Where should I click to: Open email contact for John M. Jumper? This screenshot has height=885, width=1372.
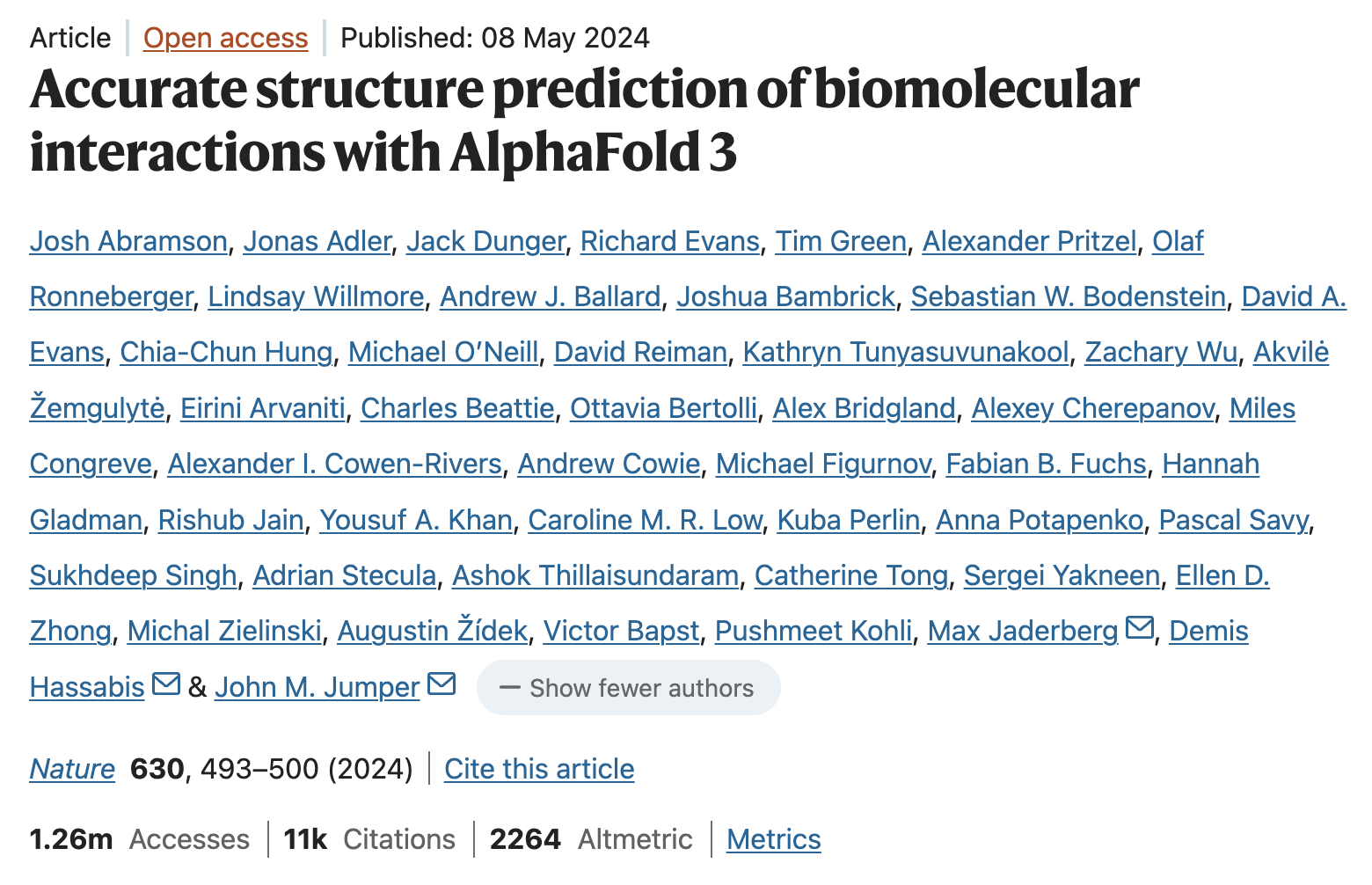[441, 683]
